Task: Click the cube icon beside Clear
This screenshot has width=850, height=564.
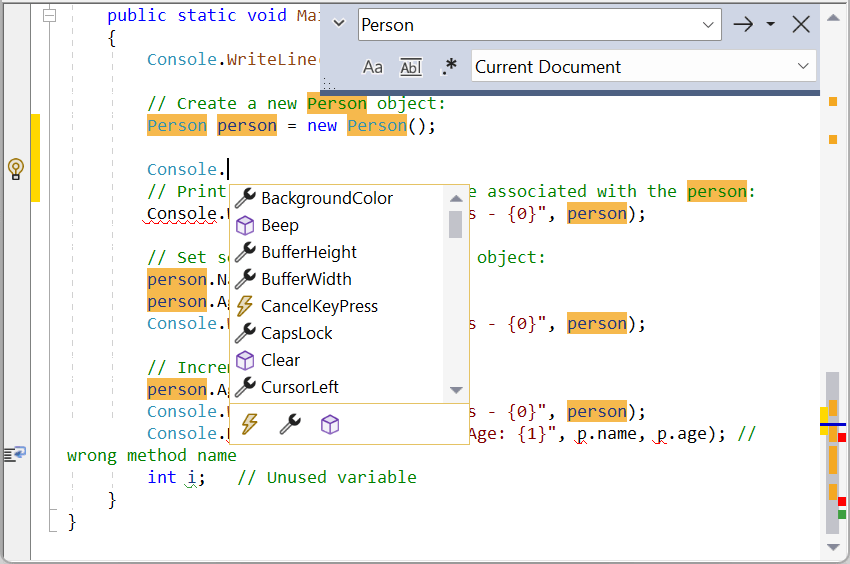Action: point(245,360)
